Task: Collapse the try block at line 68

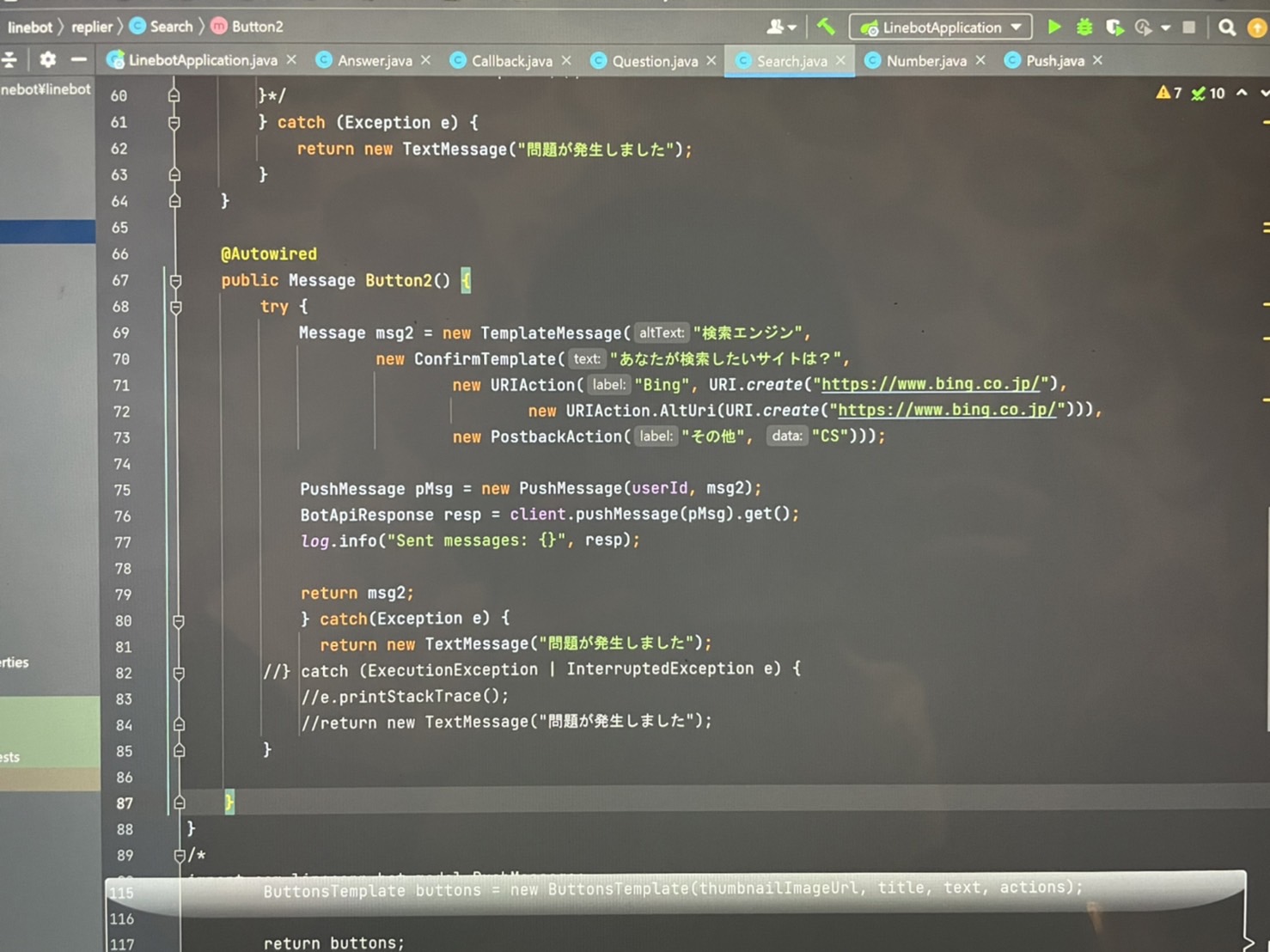Action: [x=175, y=307]
